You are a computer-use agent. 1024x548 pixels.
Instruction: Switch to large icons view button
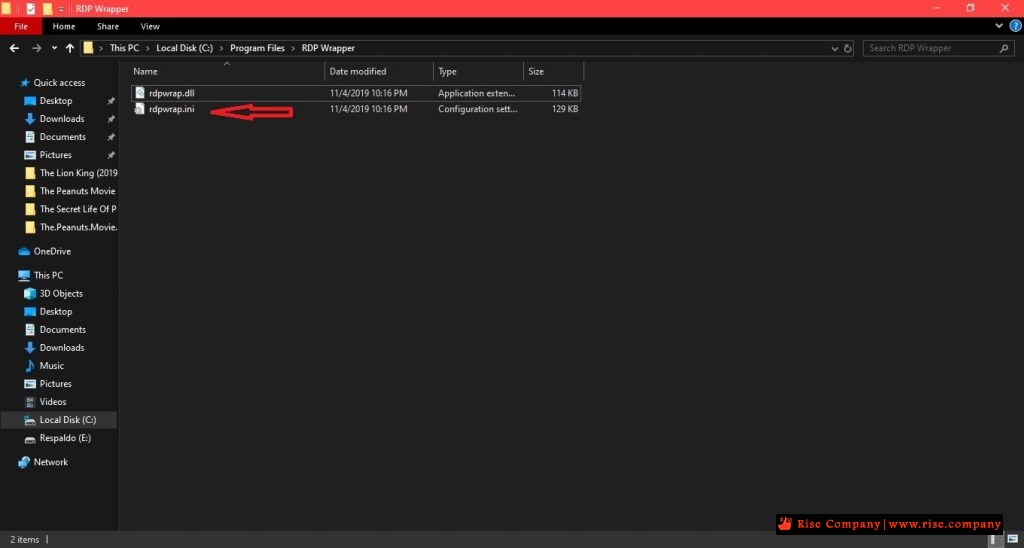(x=1011, y=540)
